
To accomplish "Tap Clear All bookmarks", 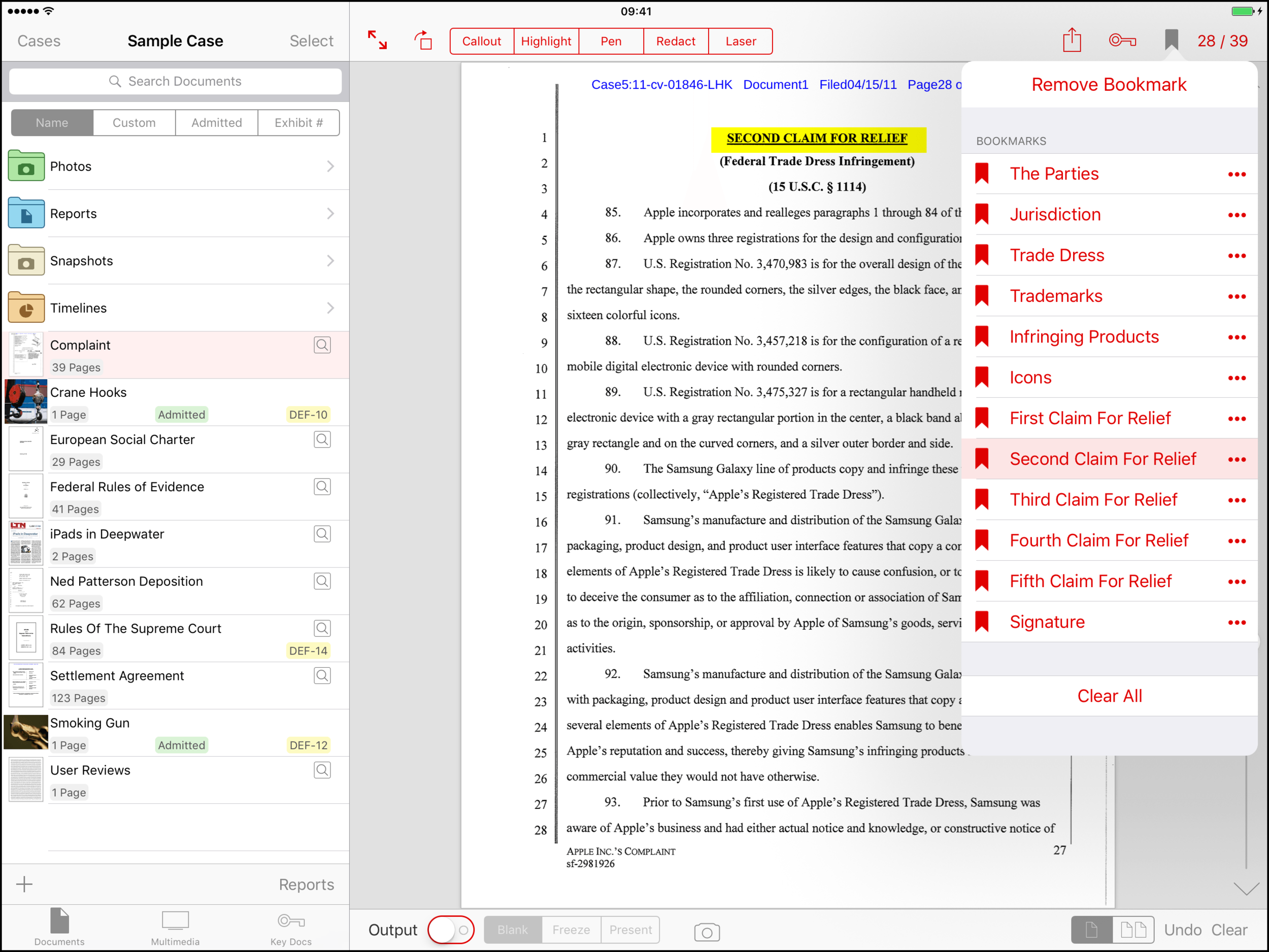I will pyautogui.click(x=1109, y=696).
